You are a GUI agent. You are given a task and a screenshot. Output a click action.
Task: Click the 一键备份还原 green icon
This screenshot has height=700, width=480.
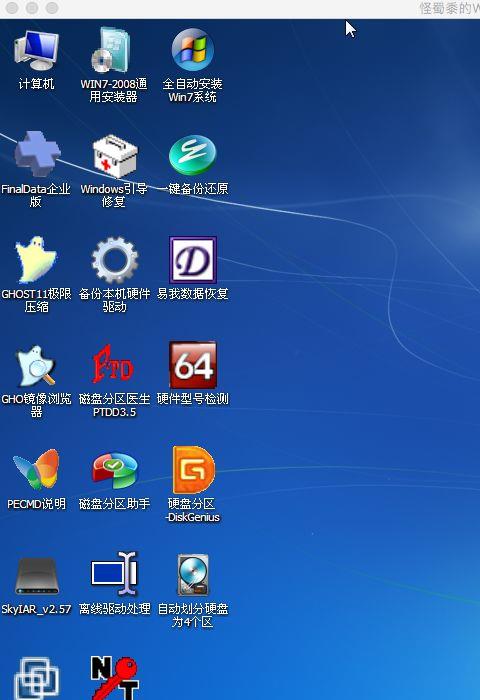(192, 155)
